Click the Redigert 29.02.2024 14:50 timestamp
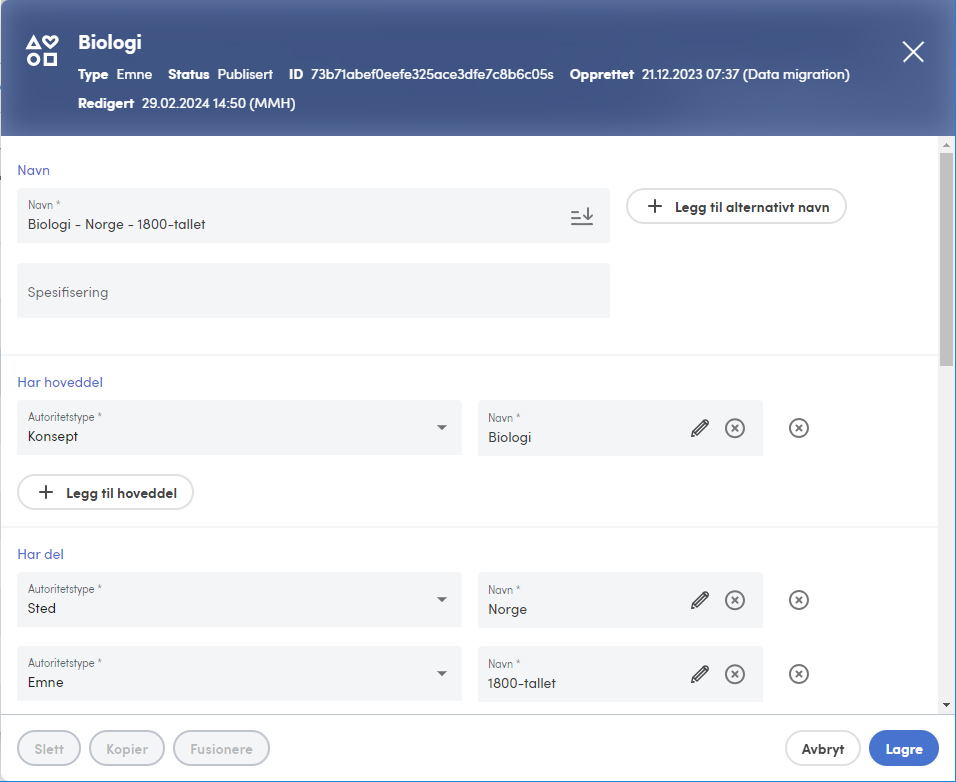The height and width of the screenshot is (782, 956). tap(187, 103)
